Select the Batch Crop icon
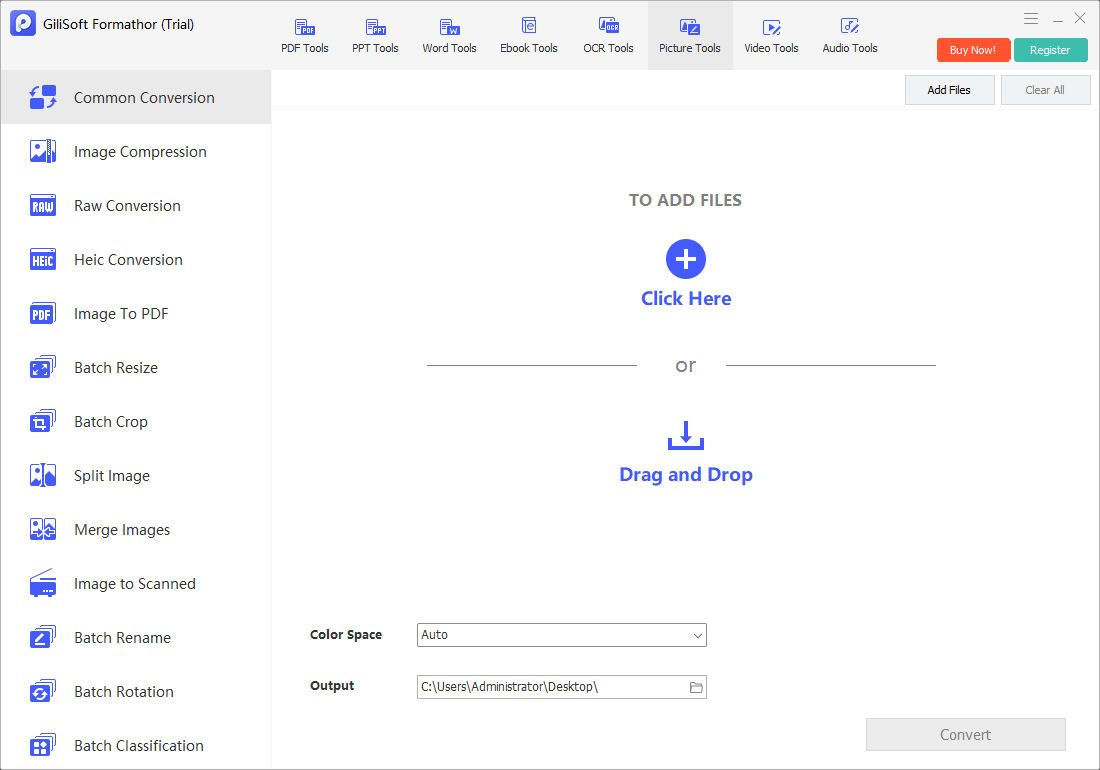Image resolution: width=1100 pixels, height=770 pixels. (43, 421)
